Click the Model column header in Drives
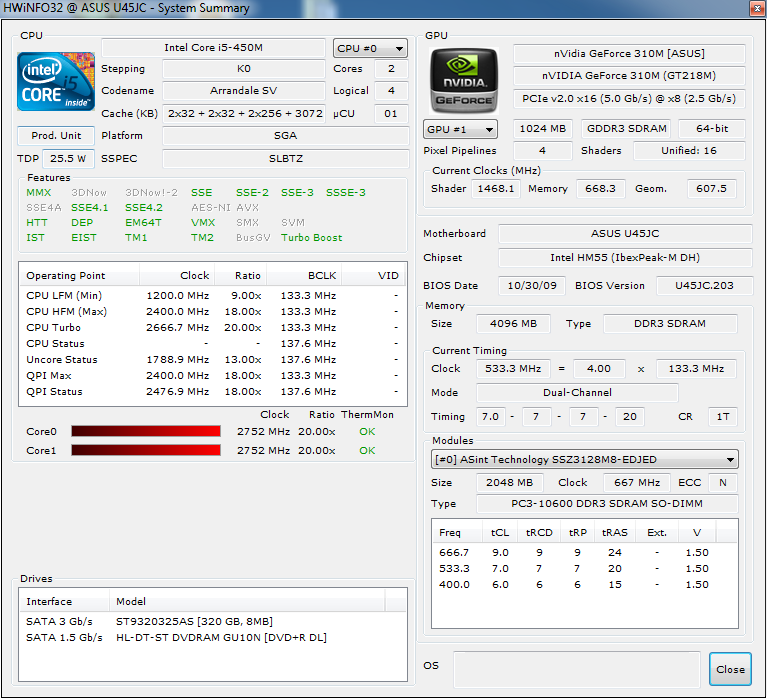The image size is (767, 699). click(247, 601)
